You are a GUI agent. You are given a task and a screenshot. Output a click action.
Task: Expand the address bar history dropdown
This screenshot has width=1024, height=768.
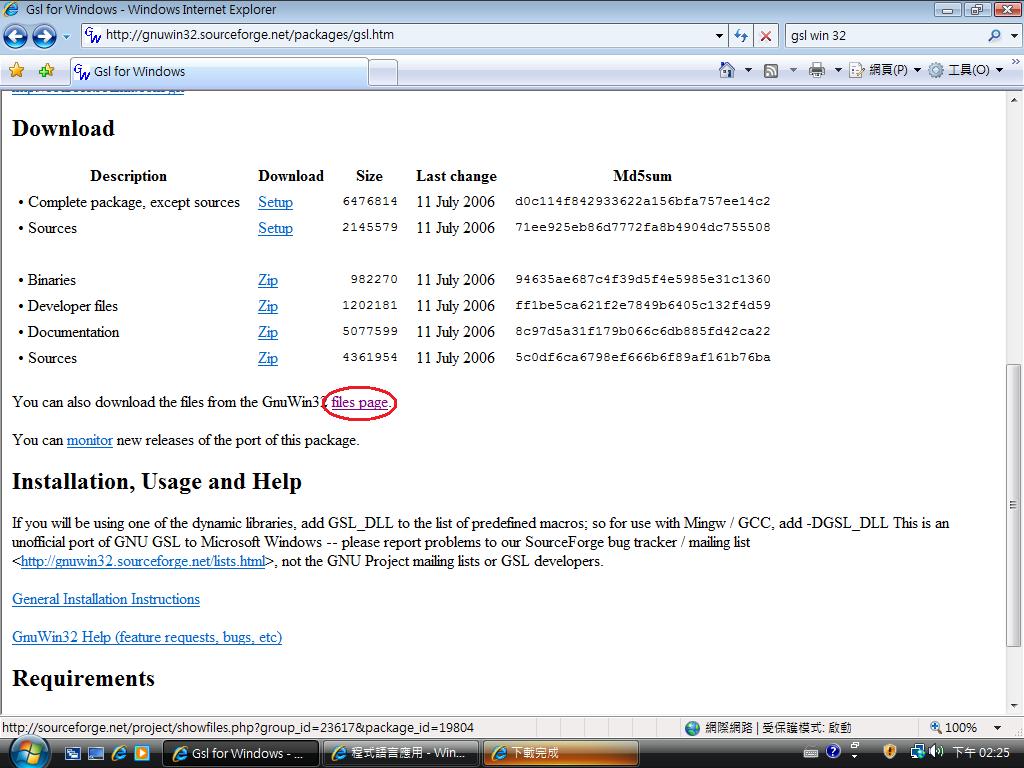719,36
